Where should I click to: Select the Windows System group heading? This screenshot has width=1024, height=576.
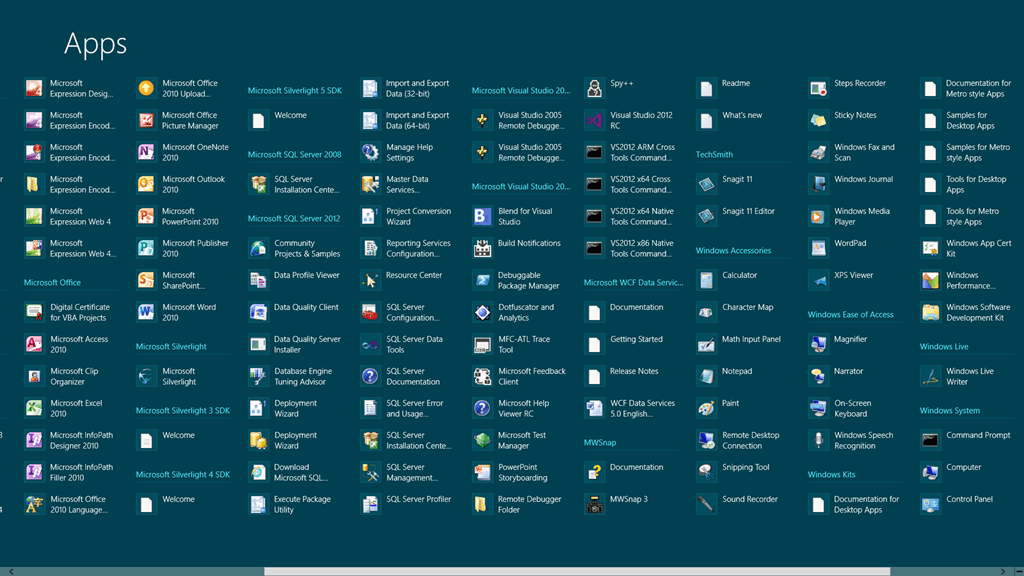click(950, 411)
